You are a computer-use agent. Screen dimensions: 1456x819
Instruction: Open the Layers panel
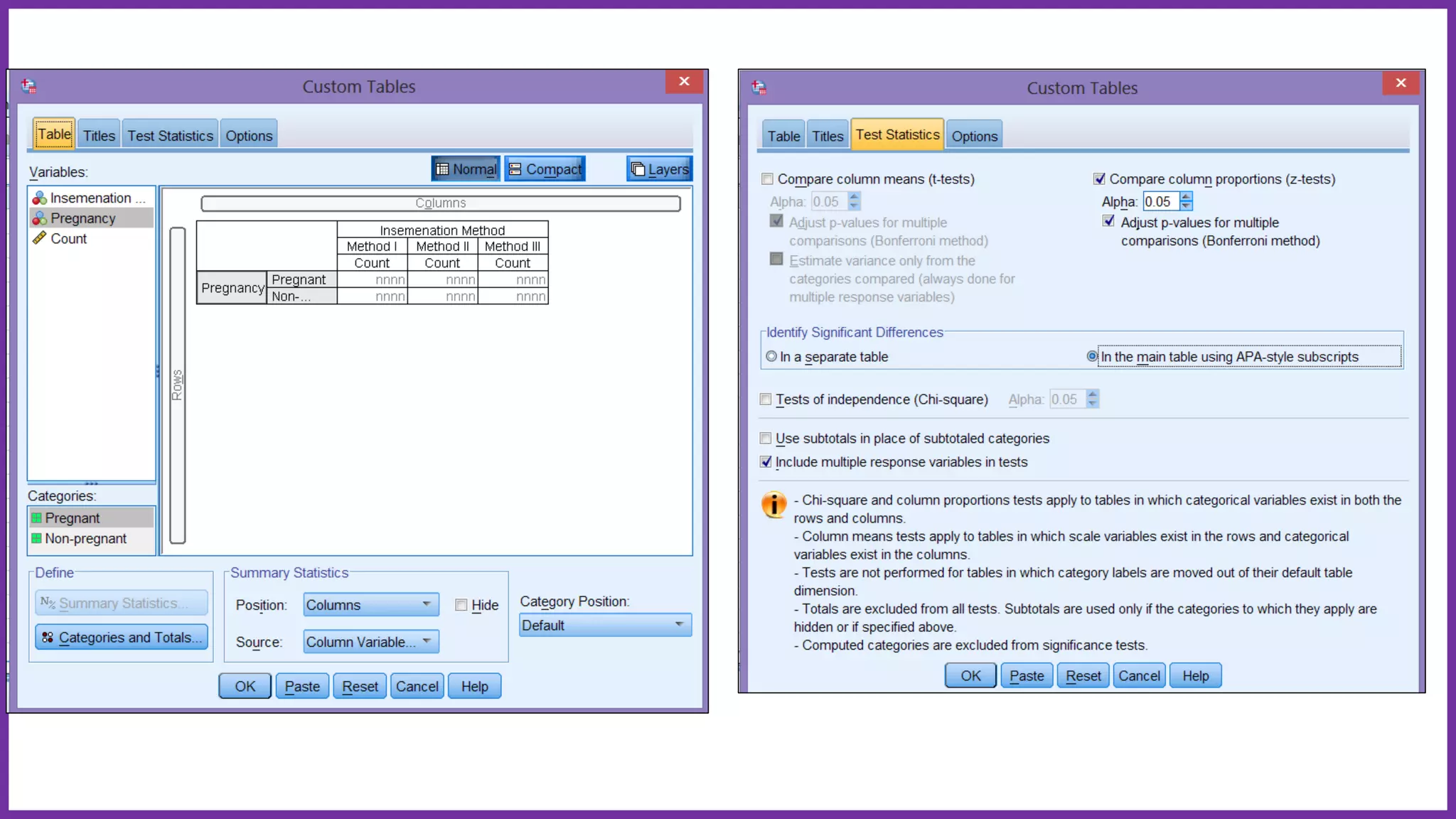click(x=659, y=169)
